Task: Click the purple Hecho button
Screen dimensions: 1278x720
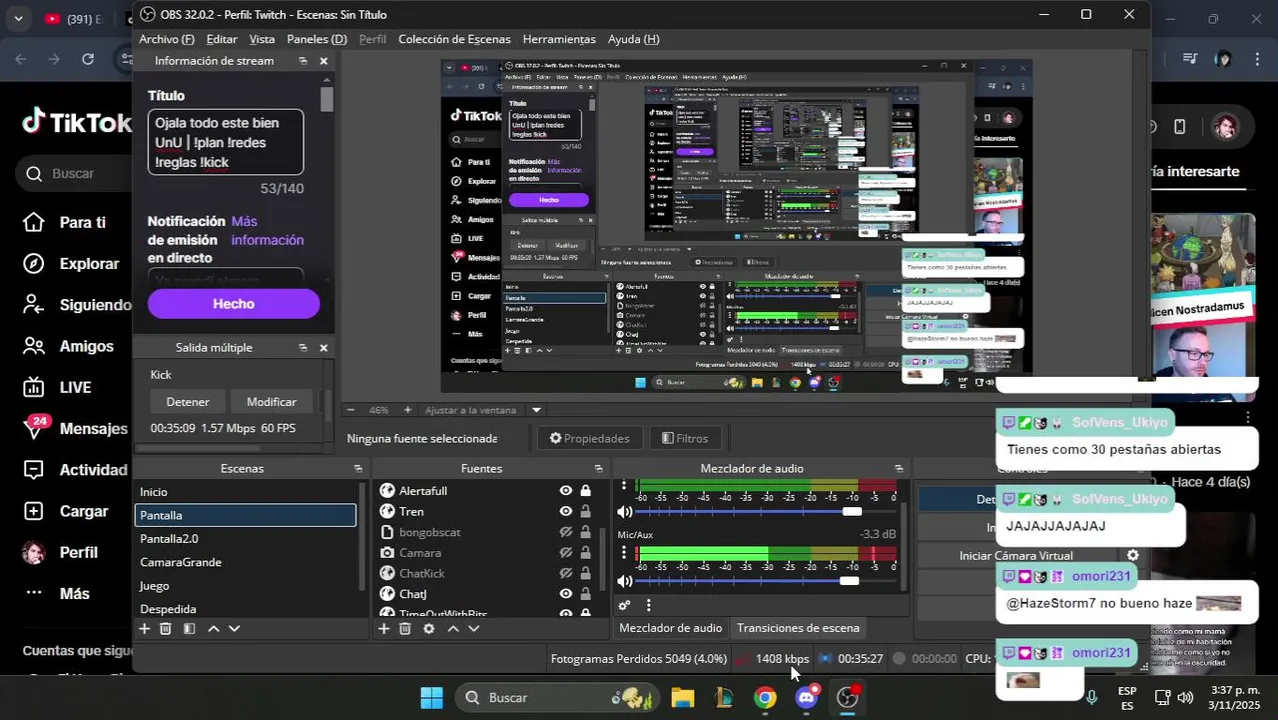Action: 234,304
